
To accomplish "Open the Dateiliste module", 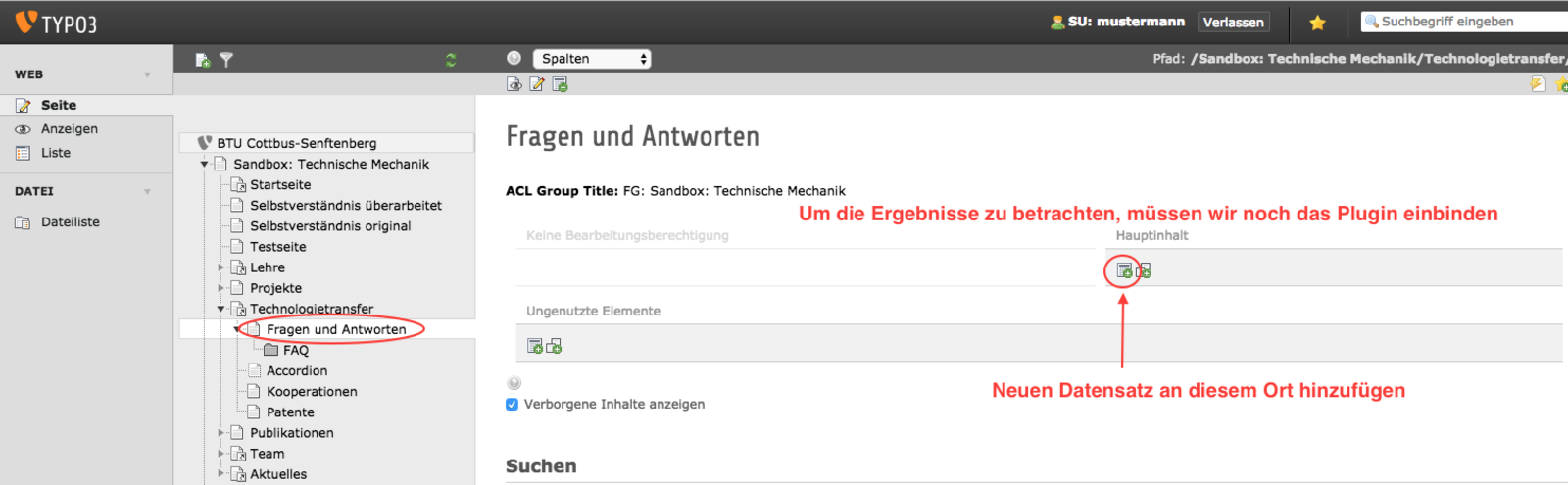I will (x=70, y=222).
